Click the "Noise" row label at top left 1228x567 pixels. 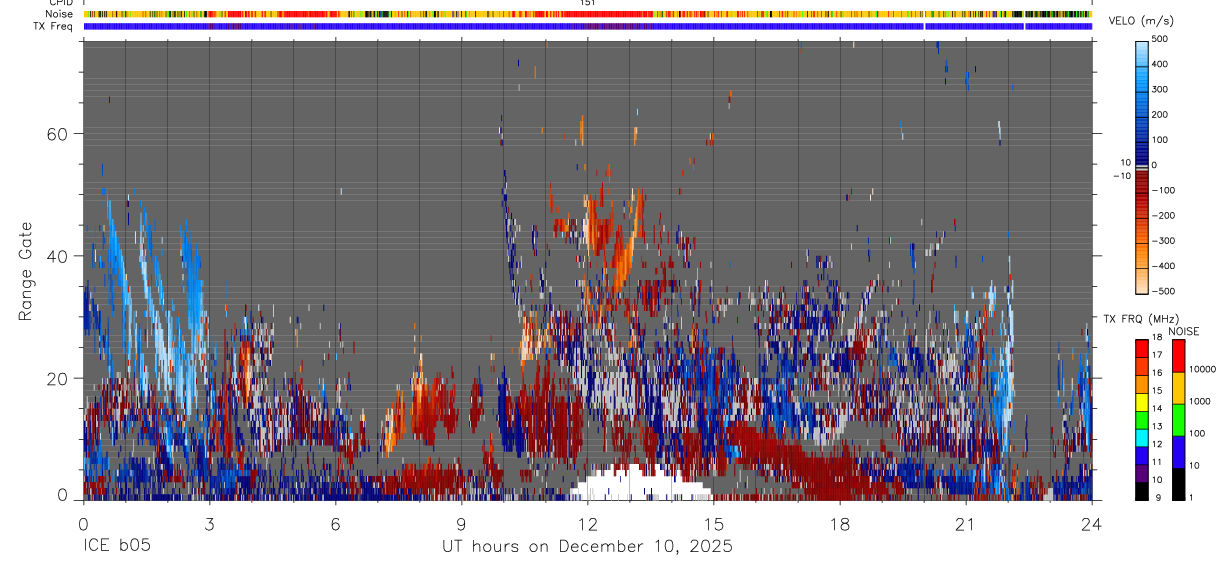[x=58, y=14]
